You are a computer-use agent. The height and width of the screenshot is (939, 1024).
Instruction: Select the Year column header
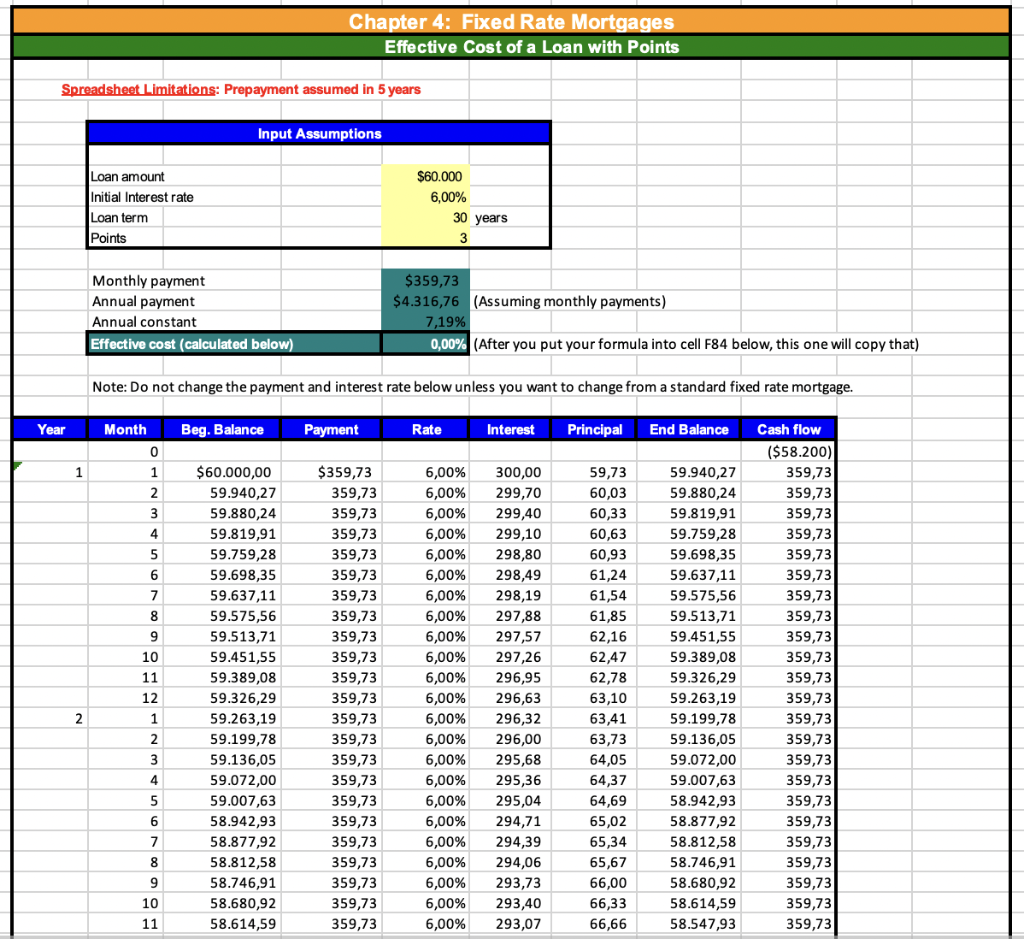tap(50, 429)
